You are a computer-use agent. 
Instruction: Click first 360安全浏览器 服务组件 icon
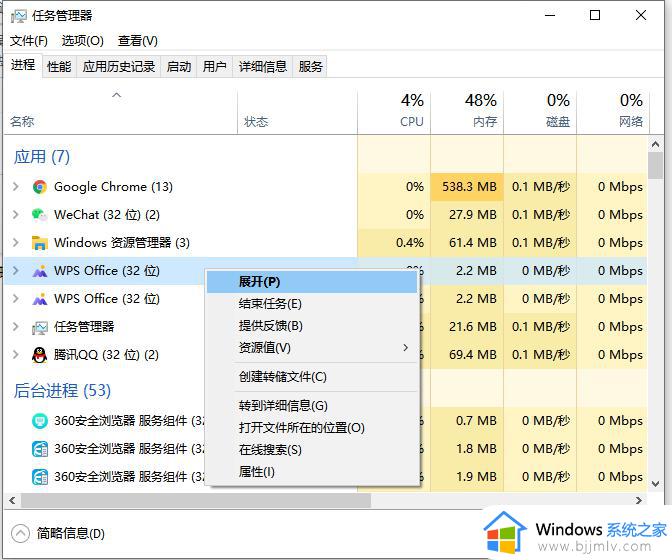pyautogui.click(x=39, y=421)
